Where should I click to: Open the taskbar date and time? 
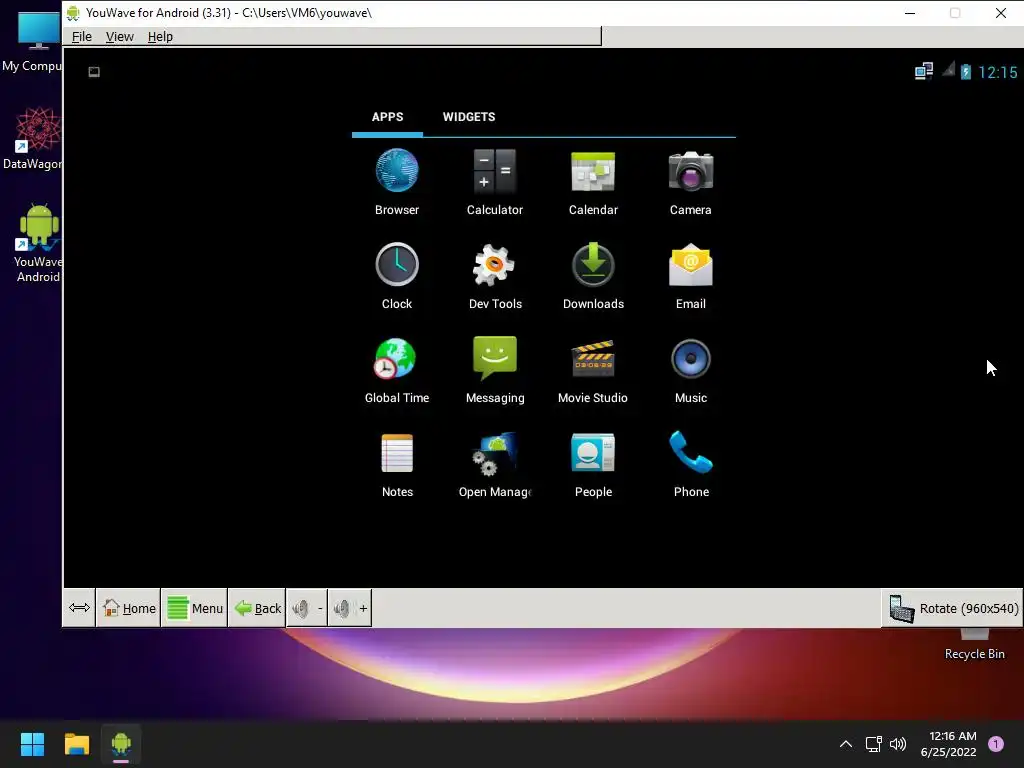point(949,744)
